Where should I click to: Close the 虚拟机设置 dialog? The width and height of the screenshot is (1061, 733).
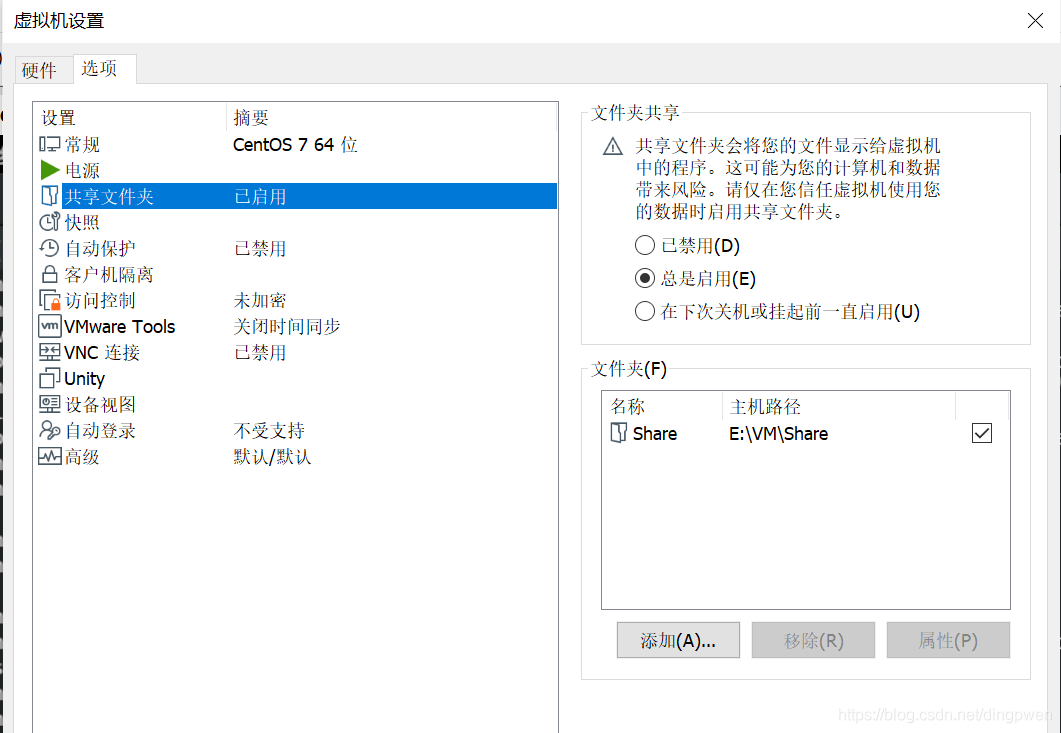point(1035,20)
